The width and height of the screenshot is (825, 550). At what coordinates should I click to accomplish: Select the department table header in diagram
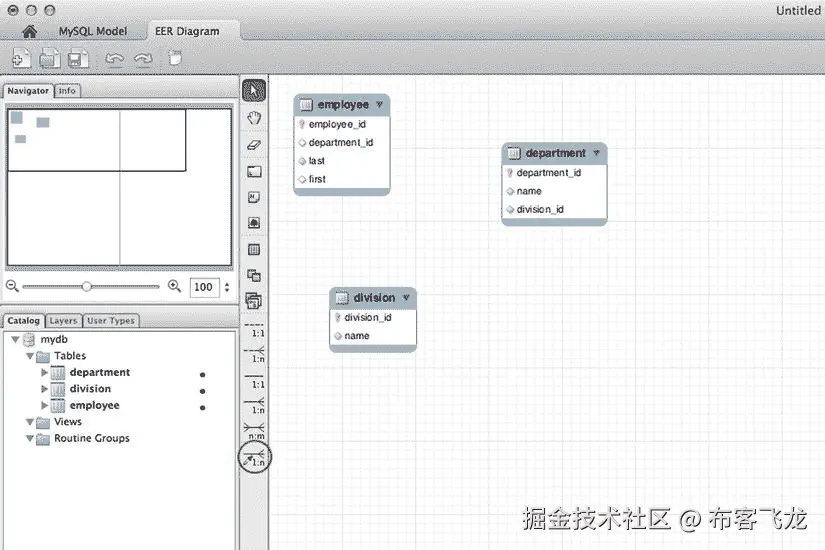tap(554, 153)
